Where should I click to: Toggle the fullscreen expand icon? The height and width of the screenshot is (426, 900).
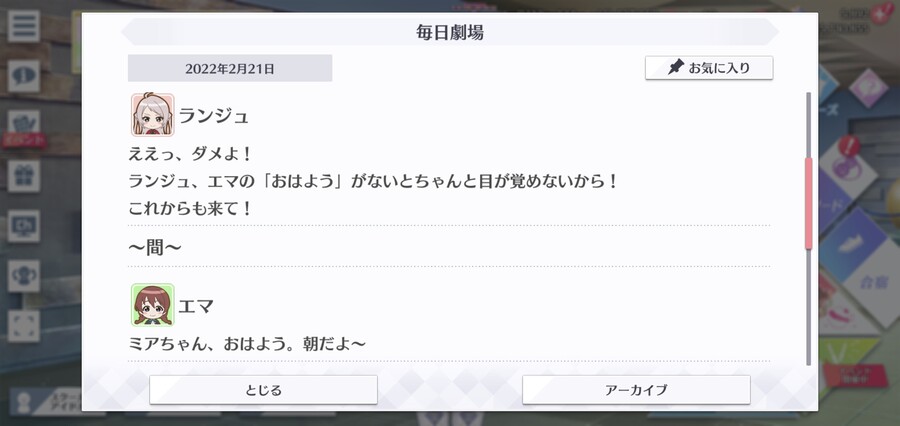24,326
